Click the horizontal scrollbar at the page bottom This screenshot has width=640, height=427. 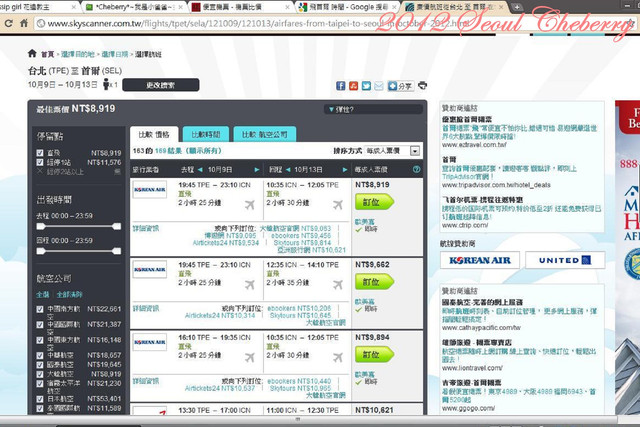[308, 419]
